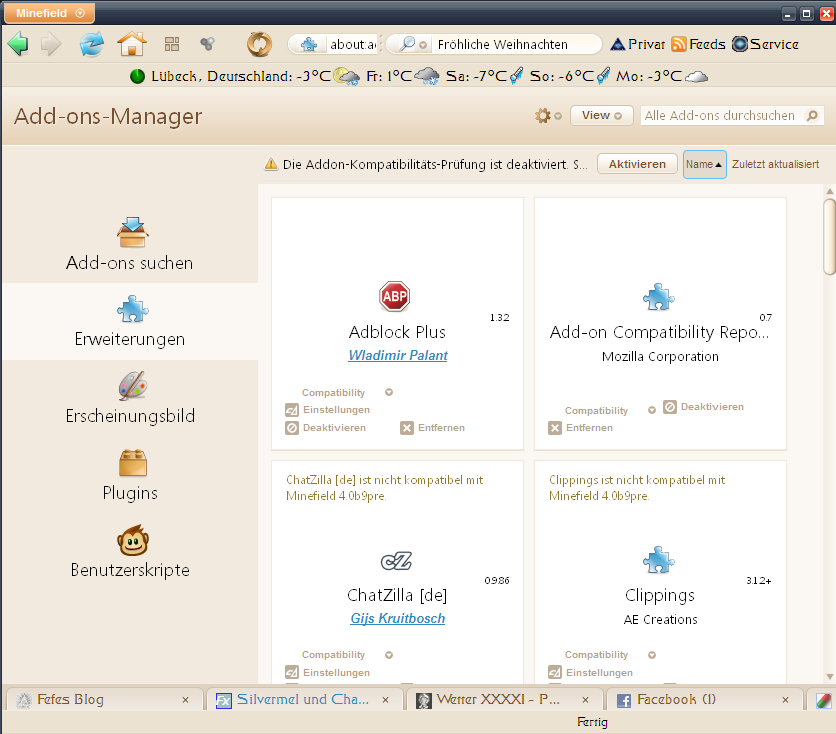Select the Erscheinungsbild category

tap(130, 398)
